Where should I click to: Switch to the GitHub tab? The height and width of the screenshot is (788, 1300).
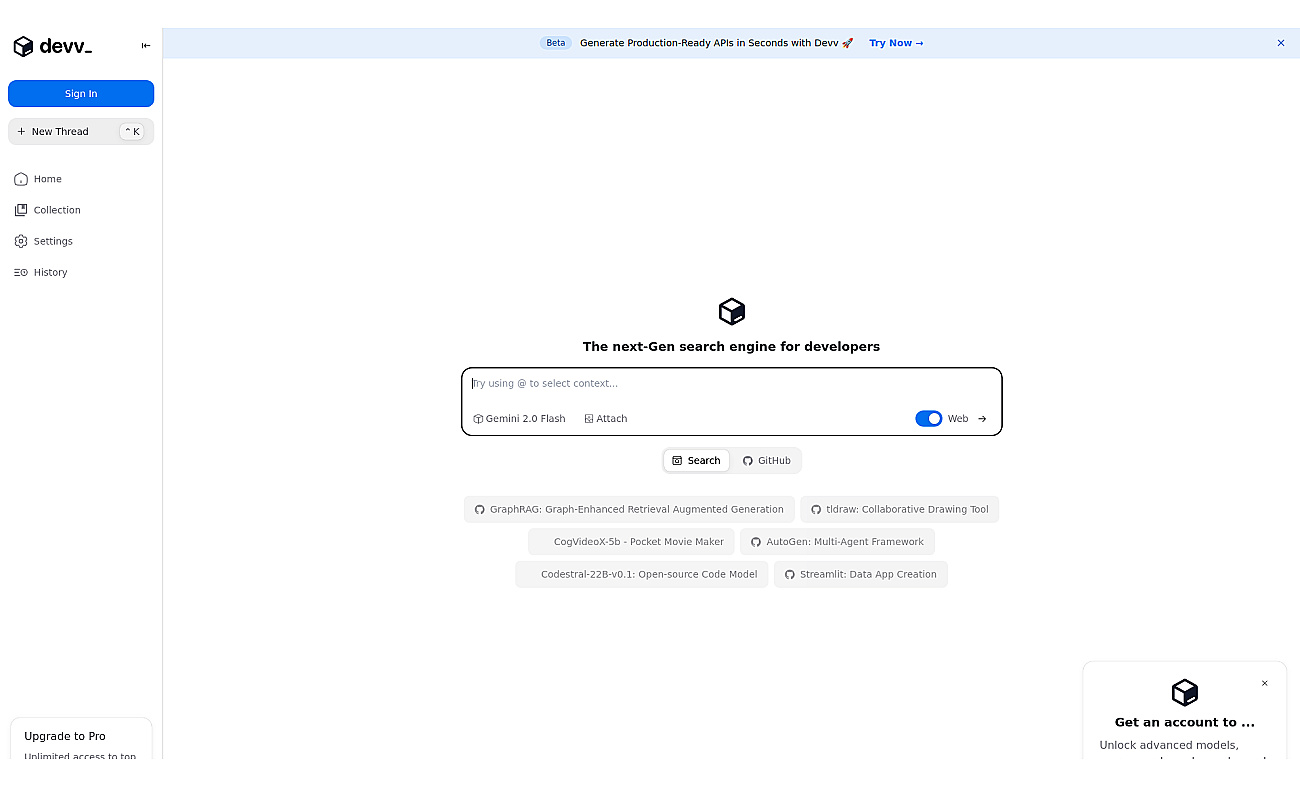767,461
